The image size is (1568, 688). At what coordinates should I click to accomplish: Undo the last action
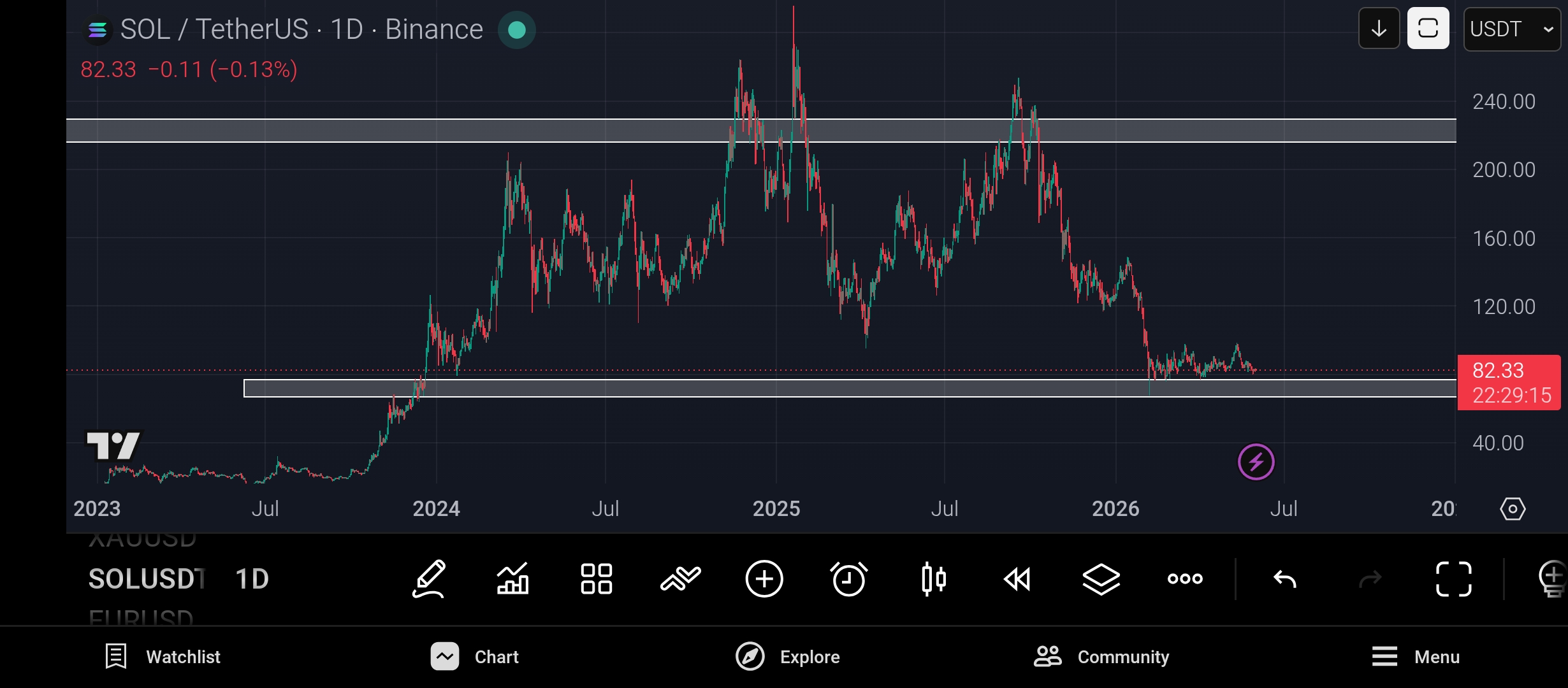tap(1285, 579)
